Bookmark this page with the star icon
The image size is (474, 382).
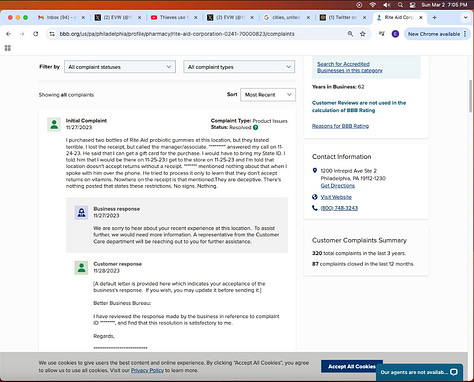[363, 34]
